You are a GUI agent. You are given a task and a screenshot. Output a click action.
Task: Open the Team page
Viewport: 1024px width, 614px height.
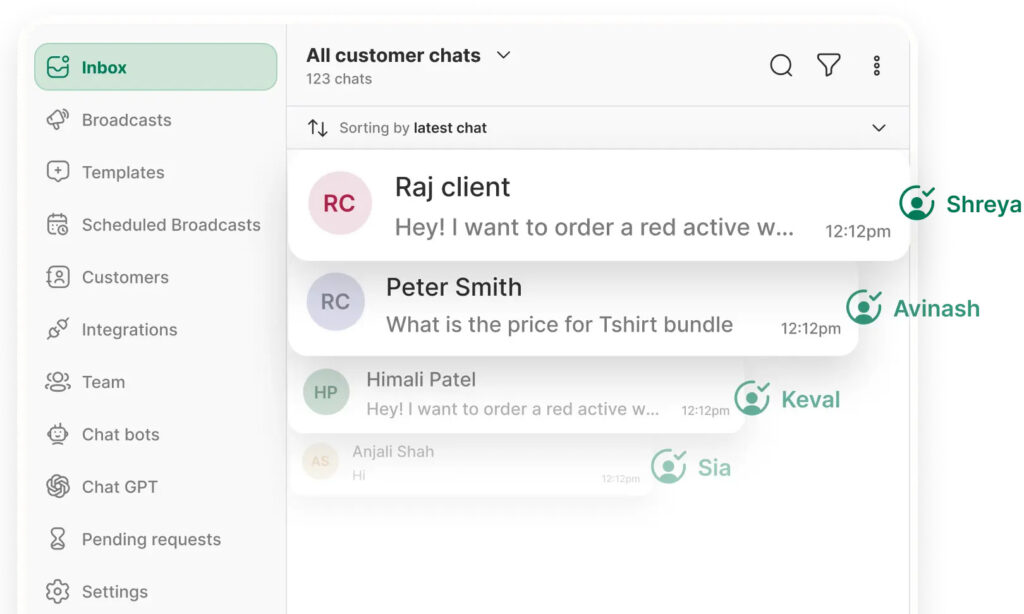pos(103,382)
